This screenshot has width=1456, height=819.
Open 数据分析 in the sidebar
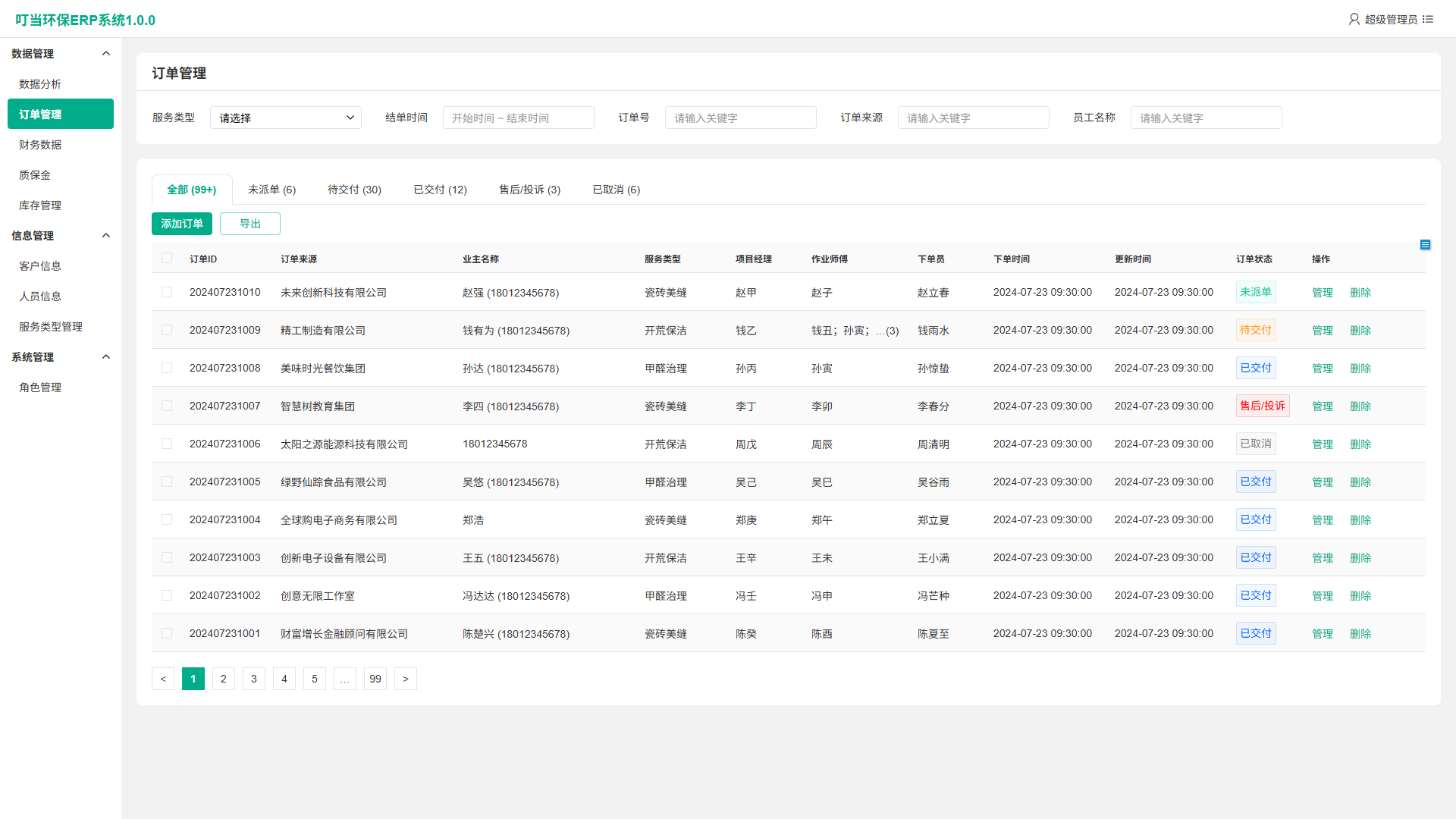[x=61, y=83]
